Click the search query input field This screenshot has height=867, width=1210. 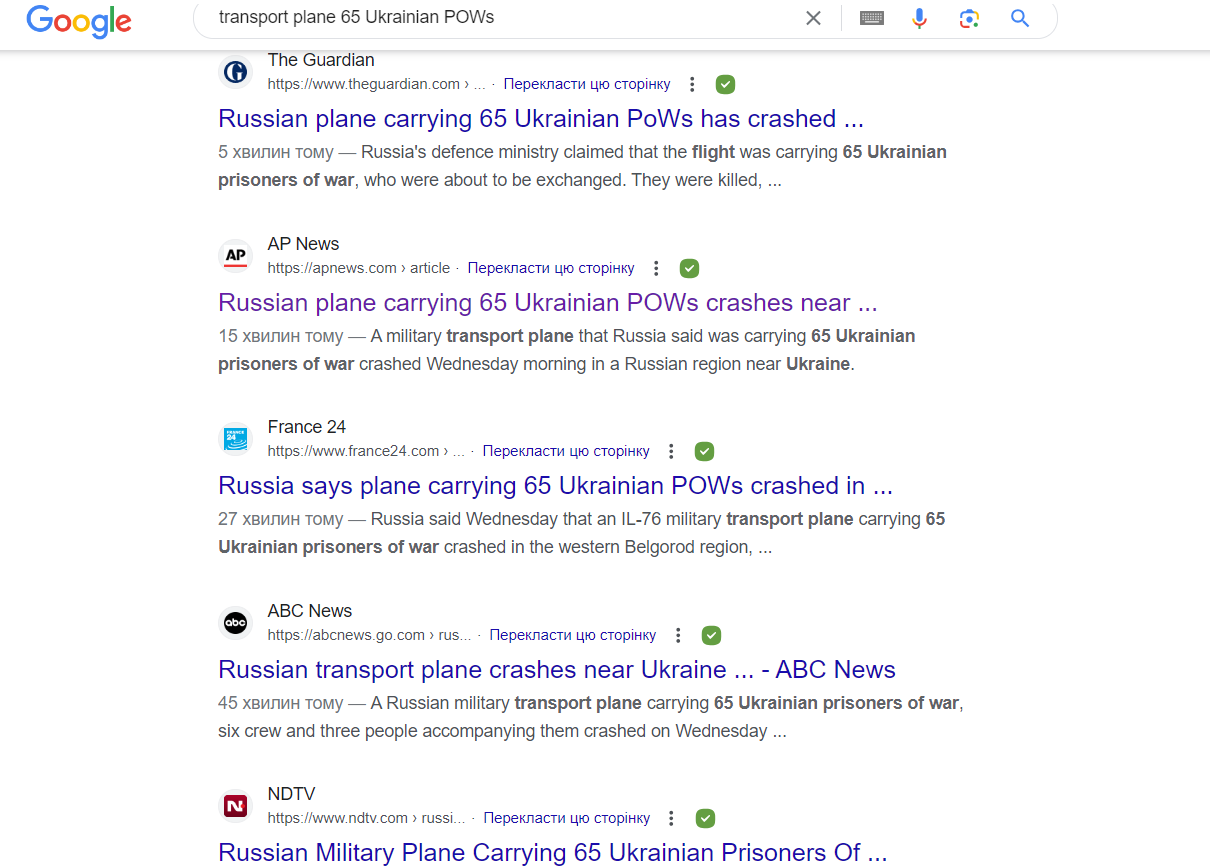click(500, 18)
